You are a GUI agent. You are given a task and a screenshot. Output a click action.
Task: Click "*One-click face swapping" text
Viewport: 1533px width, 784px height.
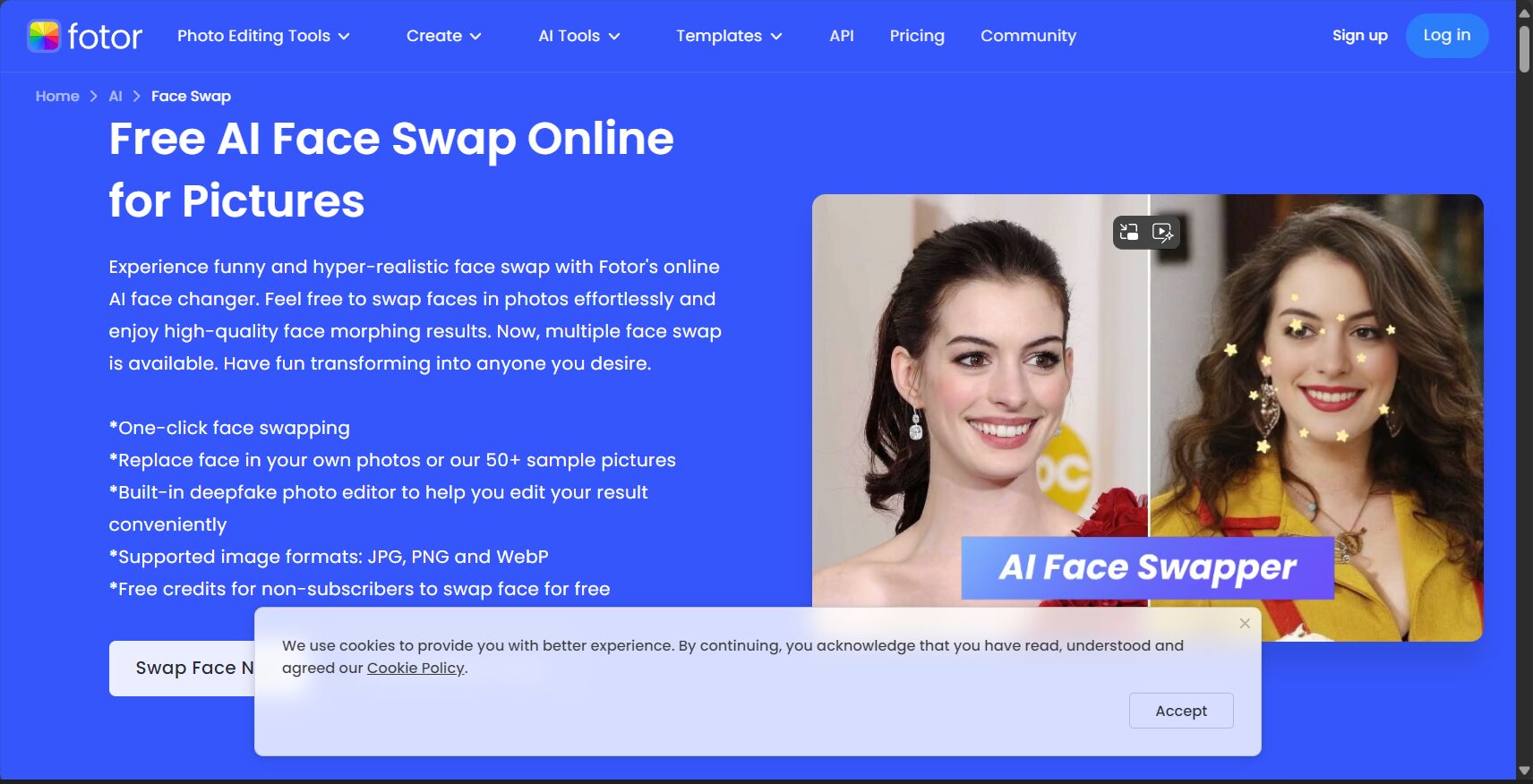[229, 428]
